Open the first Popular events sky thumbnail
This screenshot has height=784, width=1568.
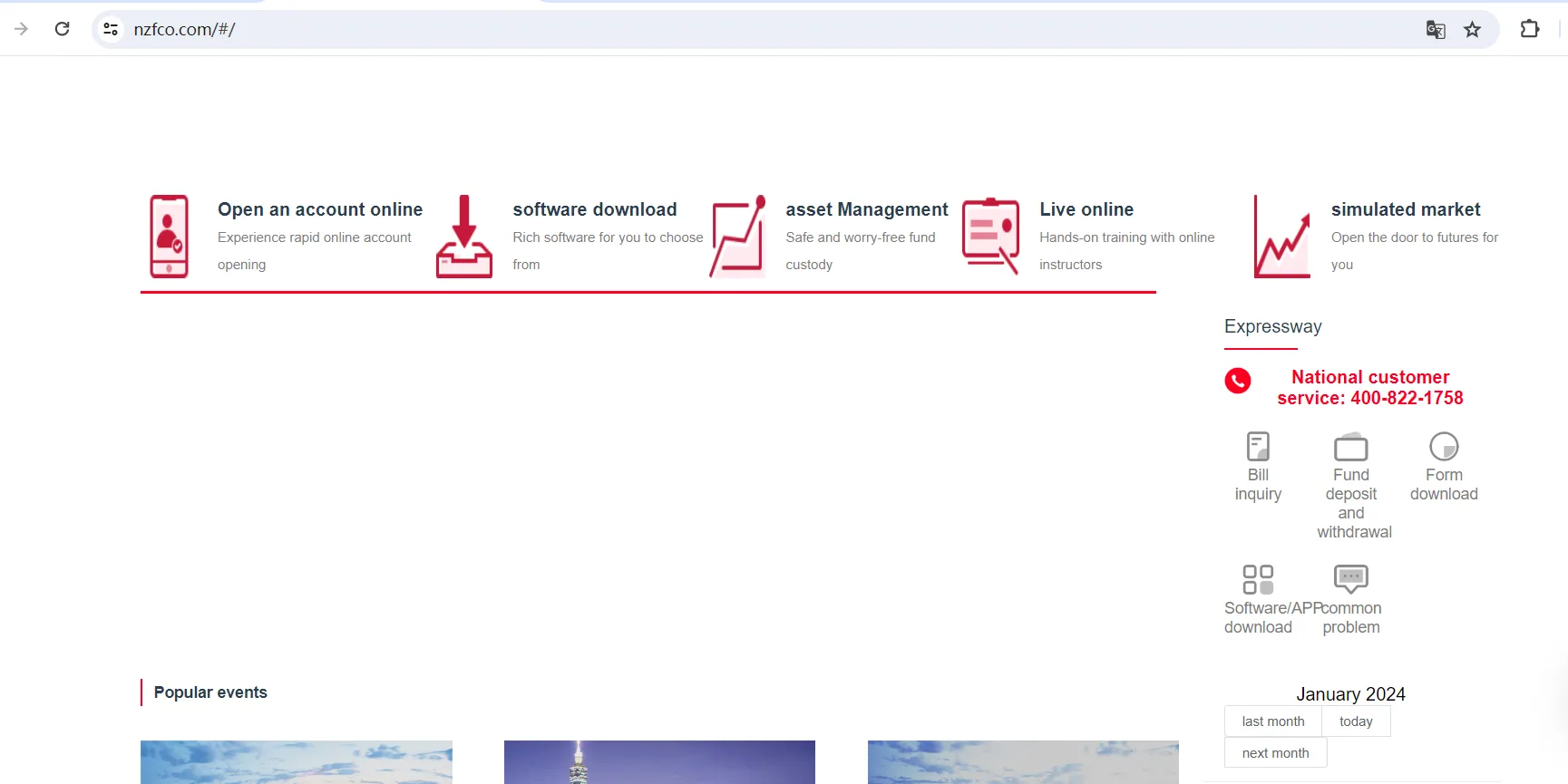tap(297, 762)
